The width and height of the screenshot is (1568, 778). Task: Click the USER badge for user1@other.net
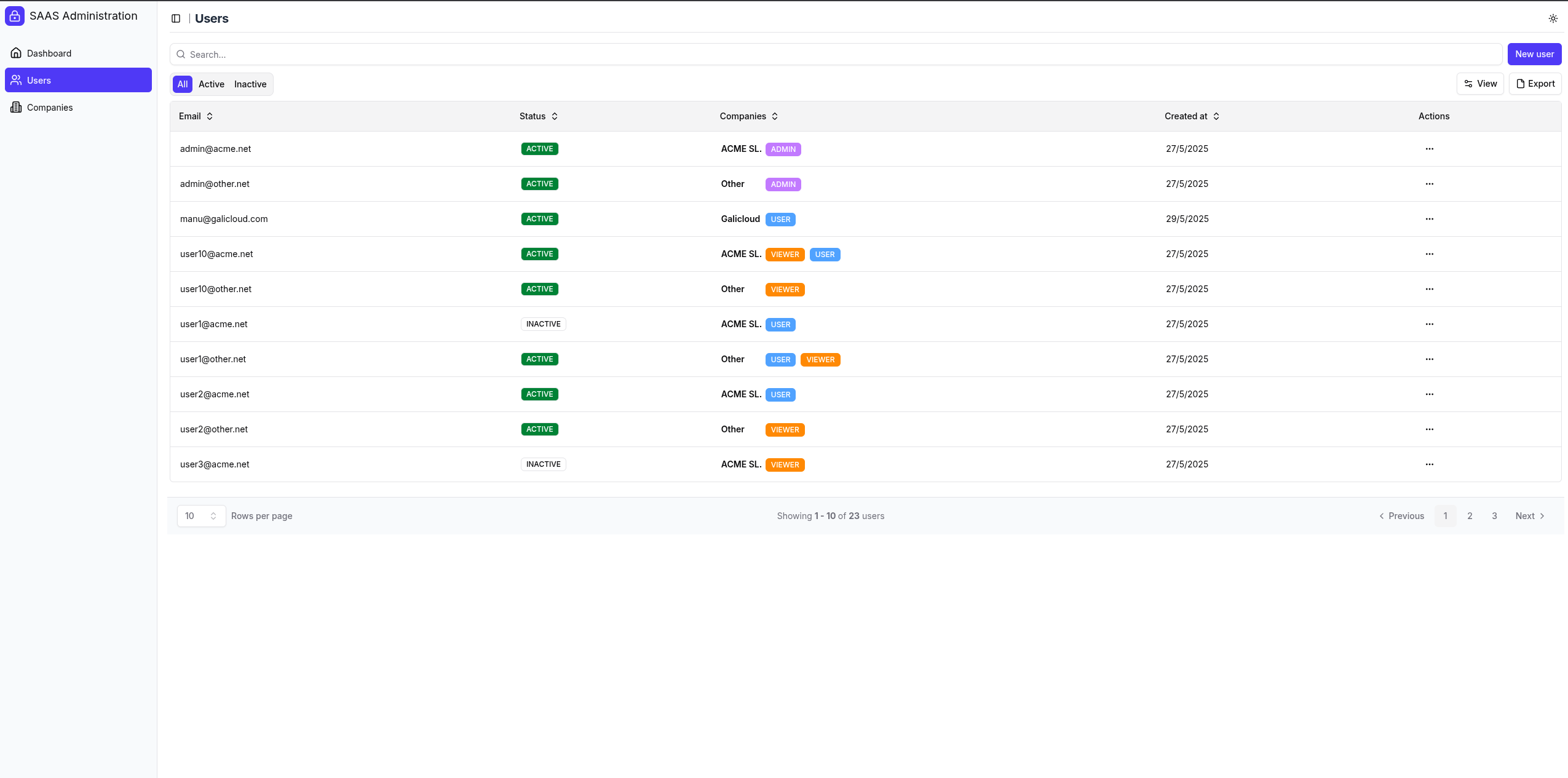pos(780,360)
